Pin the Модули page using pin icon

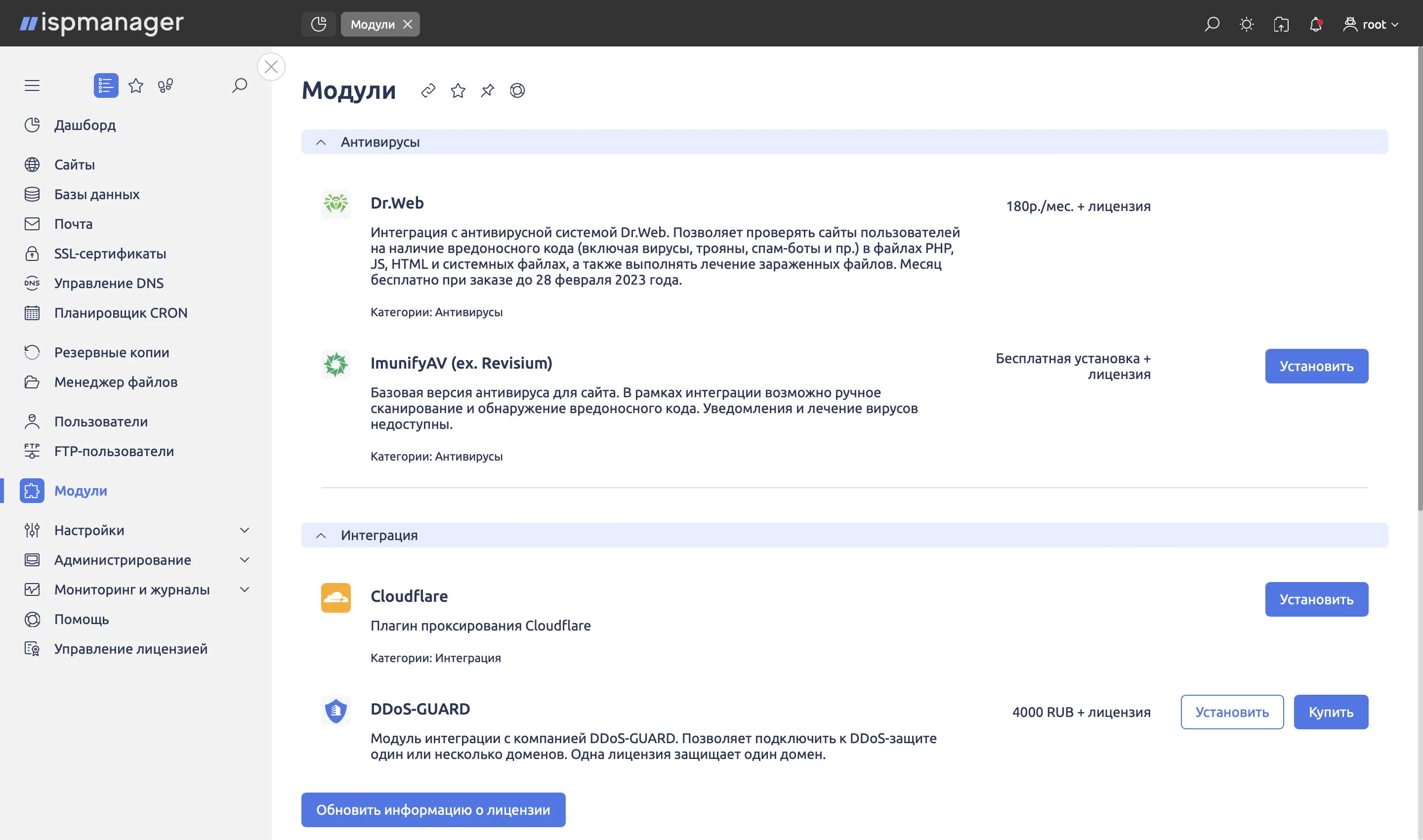tap(487, 90)
